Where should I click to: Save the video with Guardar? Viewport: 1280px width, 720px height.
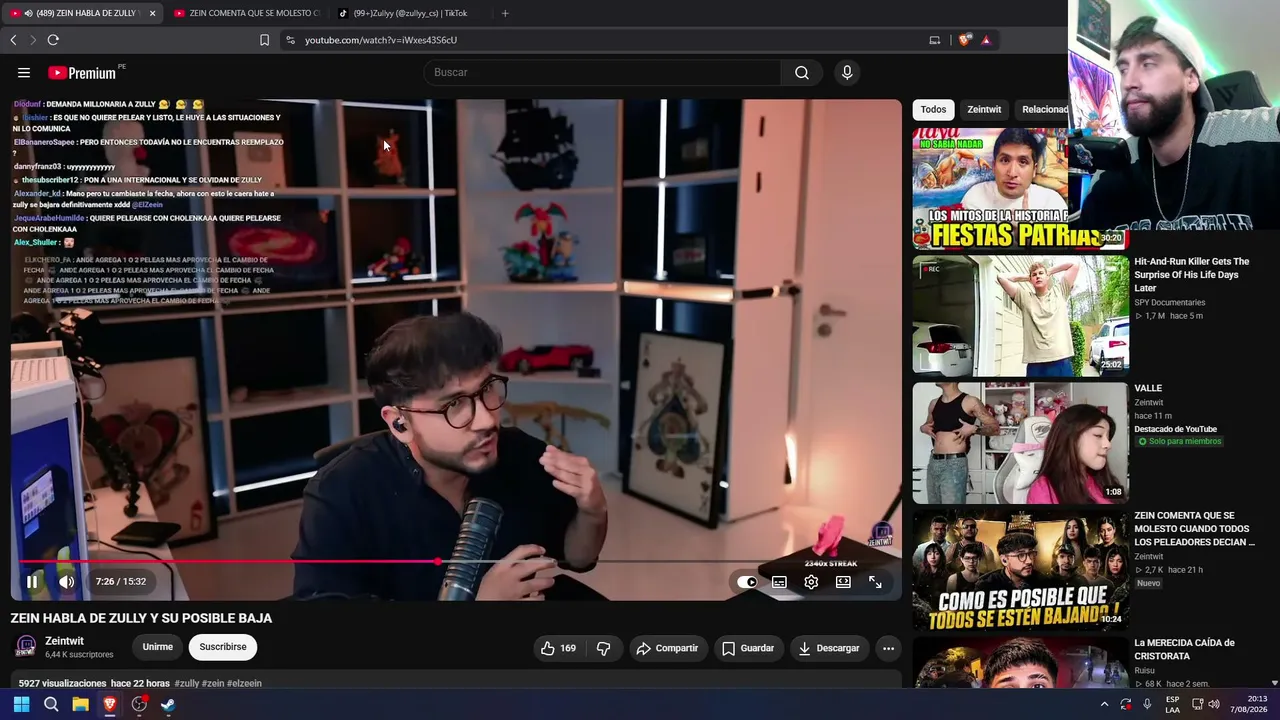(748, 648)
